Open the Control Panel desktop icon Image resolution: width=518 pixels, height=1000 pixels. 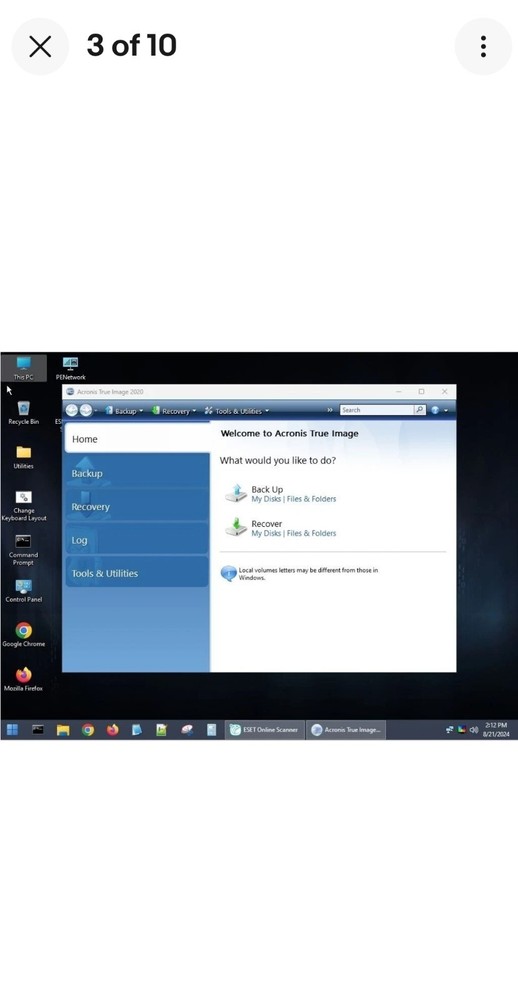coord(24,591)
